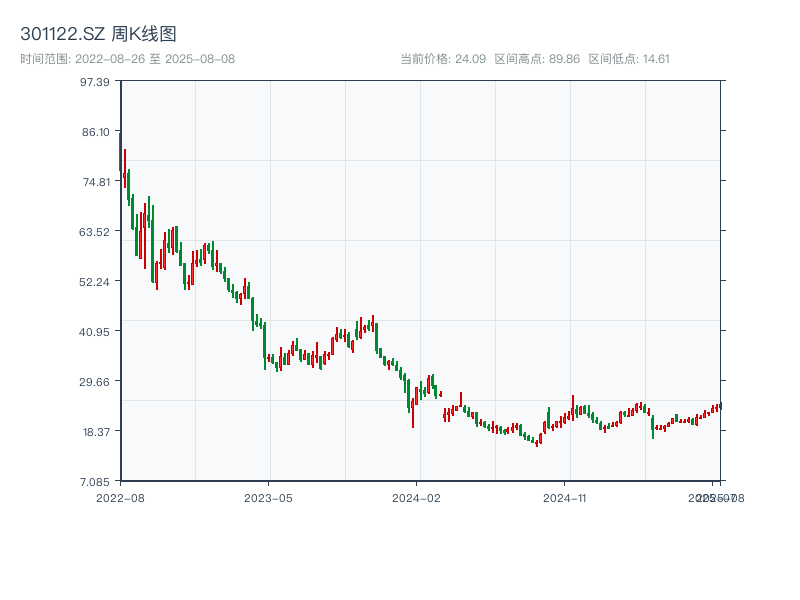Select the 2023-05 x-axis date label

(x=268, y=497)
